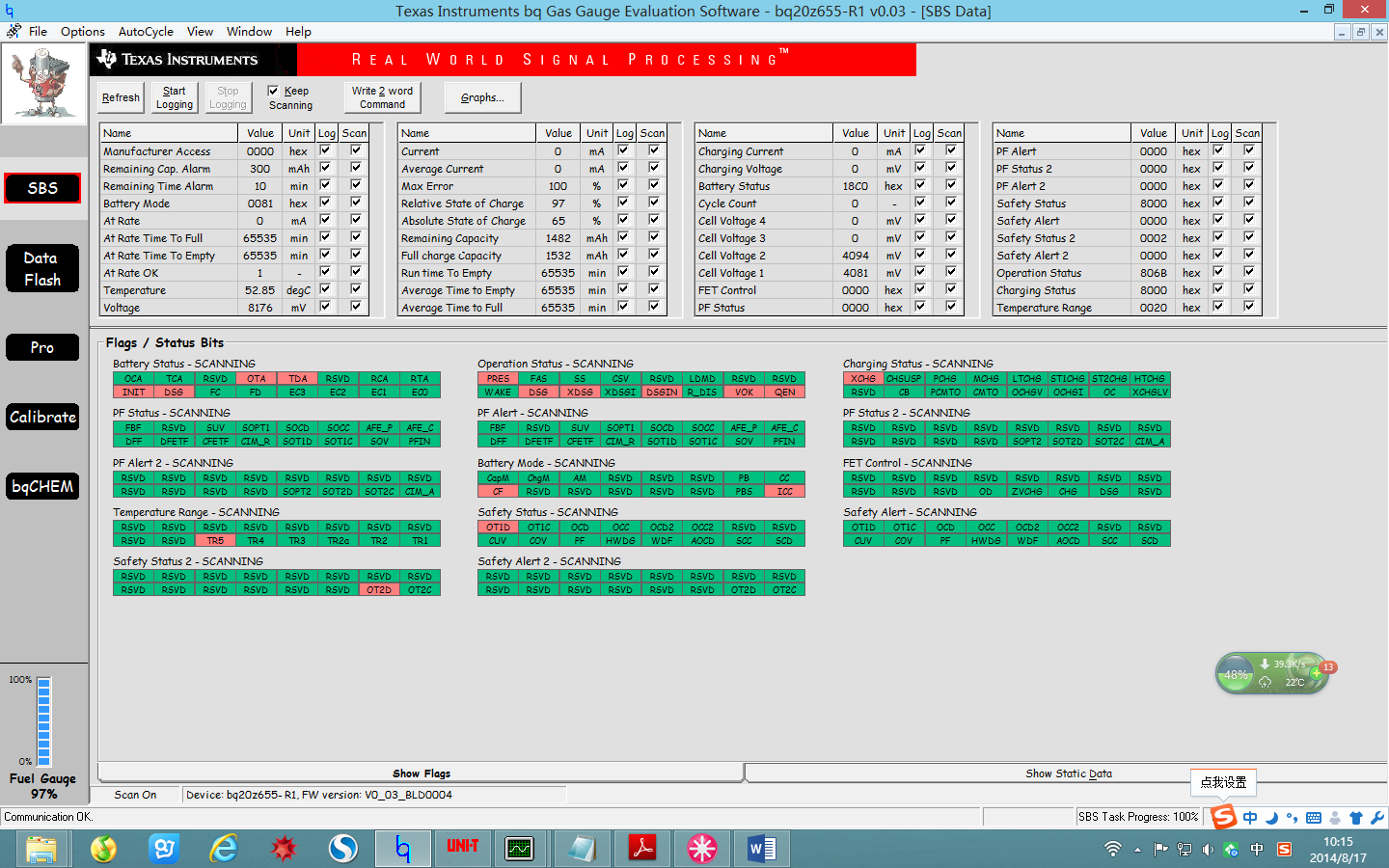Open the Window menu
The width and height of the screenshot is (1389, 868).
(x=249, y=31)
